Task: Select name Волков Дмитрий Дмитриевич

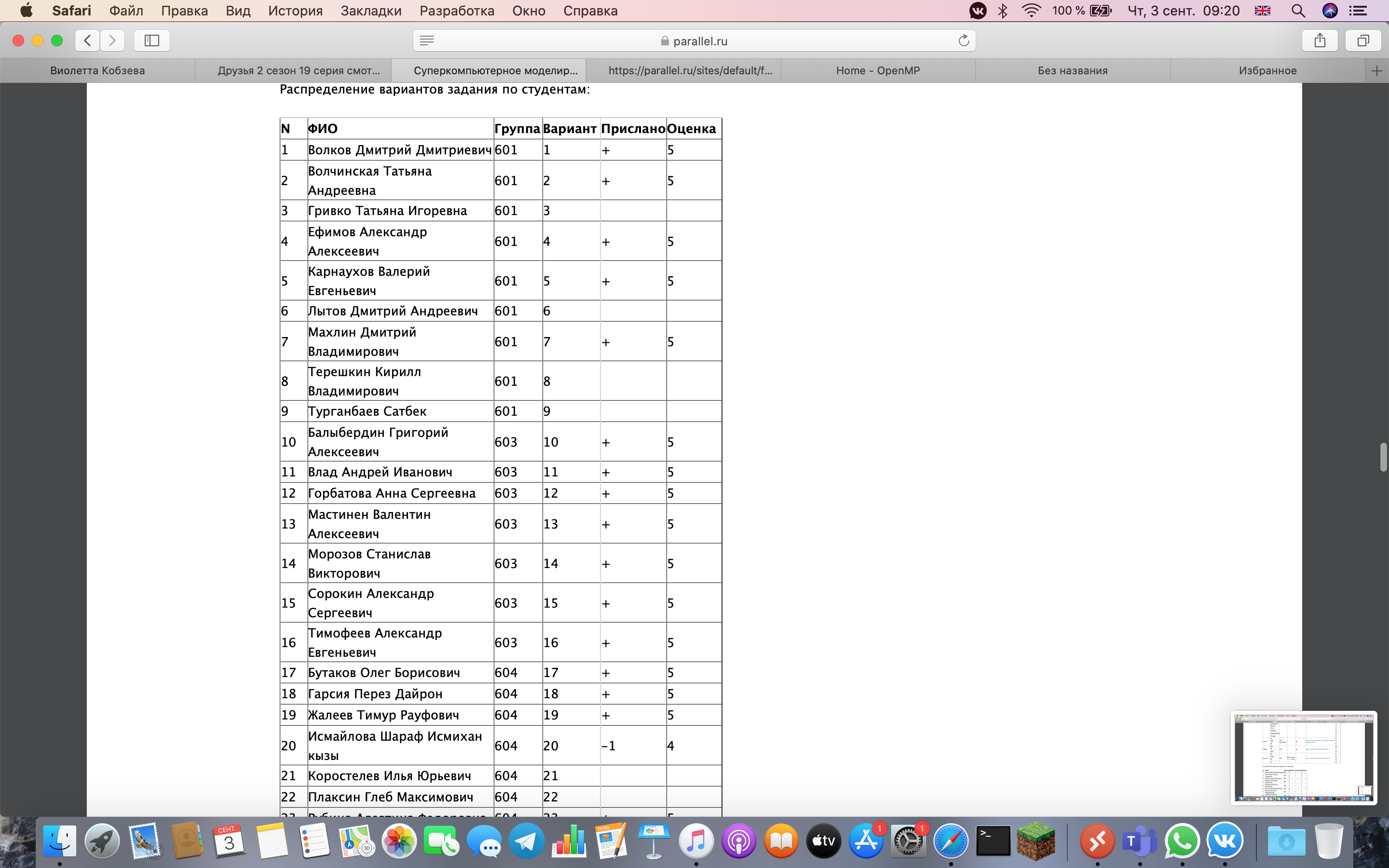Action: [400, 150]
